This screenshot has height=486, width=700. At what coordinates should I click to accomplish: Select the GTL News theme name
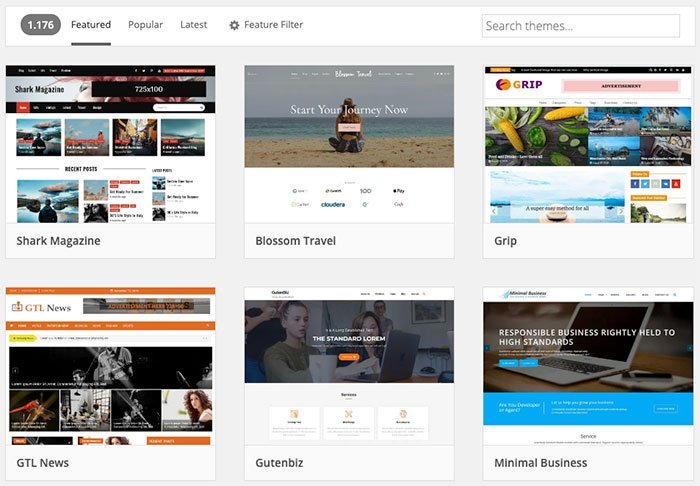coord(42,463)
